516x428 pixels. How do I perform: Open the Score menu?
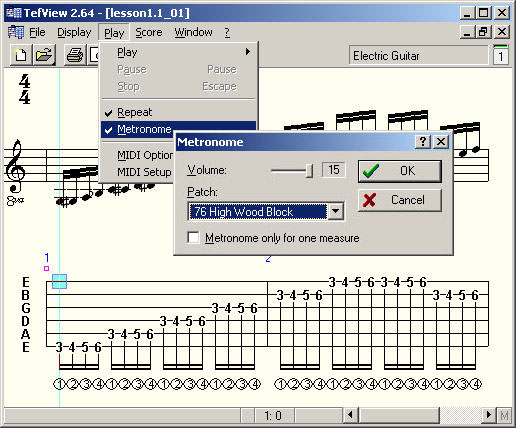tap(149, 32)
